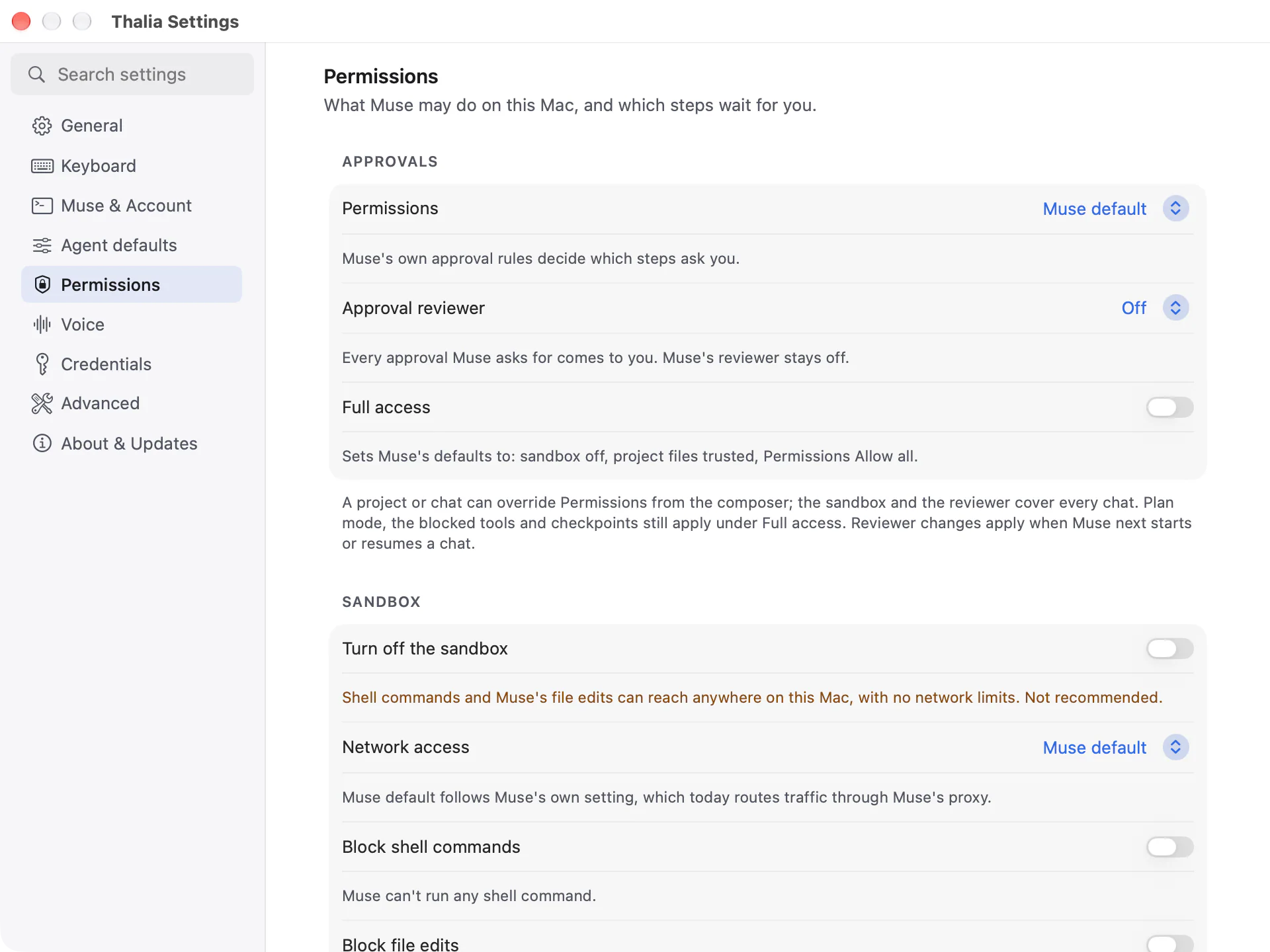Click the Agent defaults sliders icon
Viewport: 1270px width, 952px height.
(x=42, y=245)
